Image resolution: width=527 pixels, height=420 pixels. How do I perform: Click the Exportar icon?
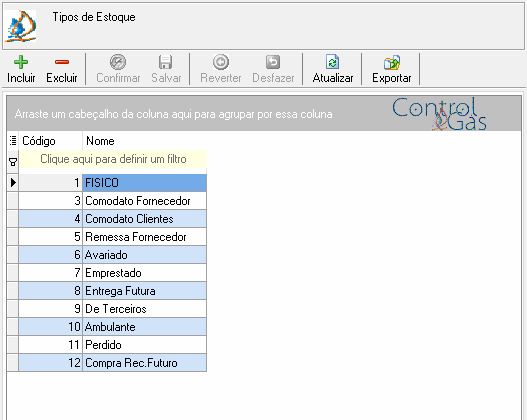coord(392,62)
